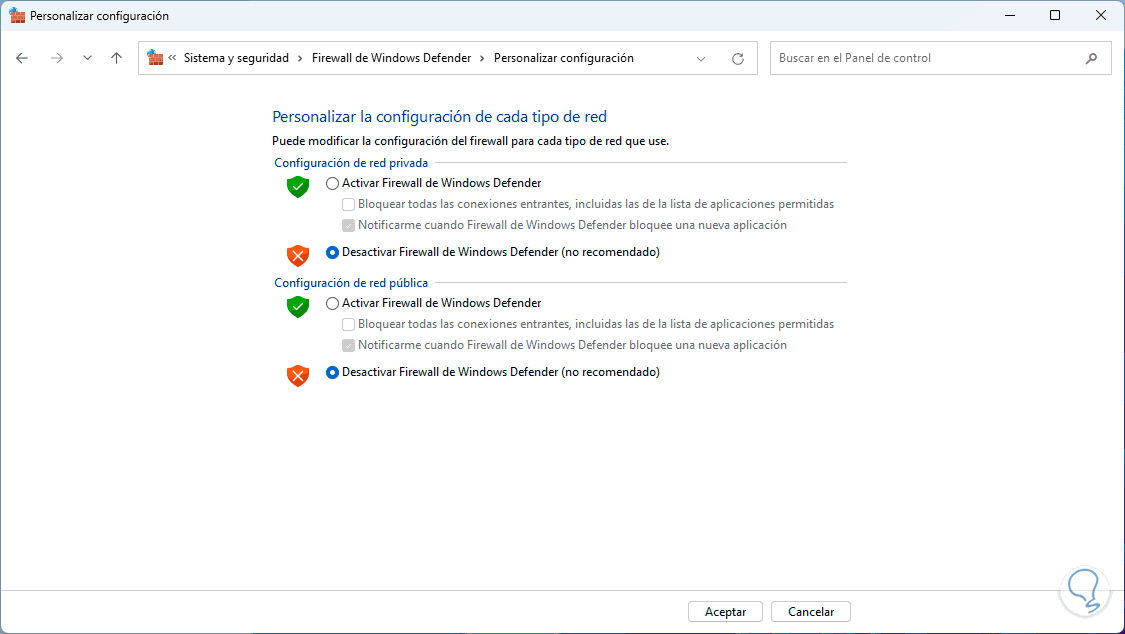Expand the chevron after Firewall de Windows Defender
Screen dimensions: 1125x634
(482, 58)
